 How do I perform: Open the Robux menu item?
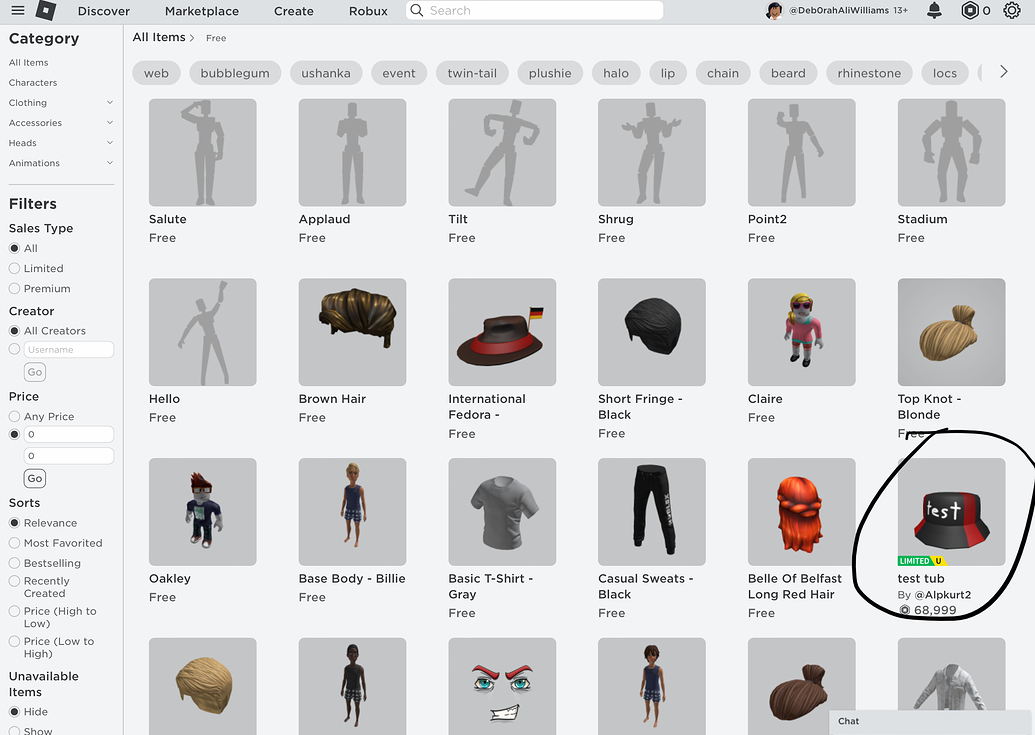(x=368, y=11)
